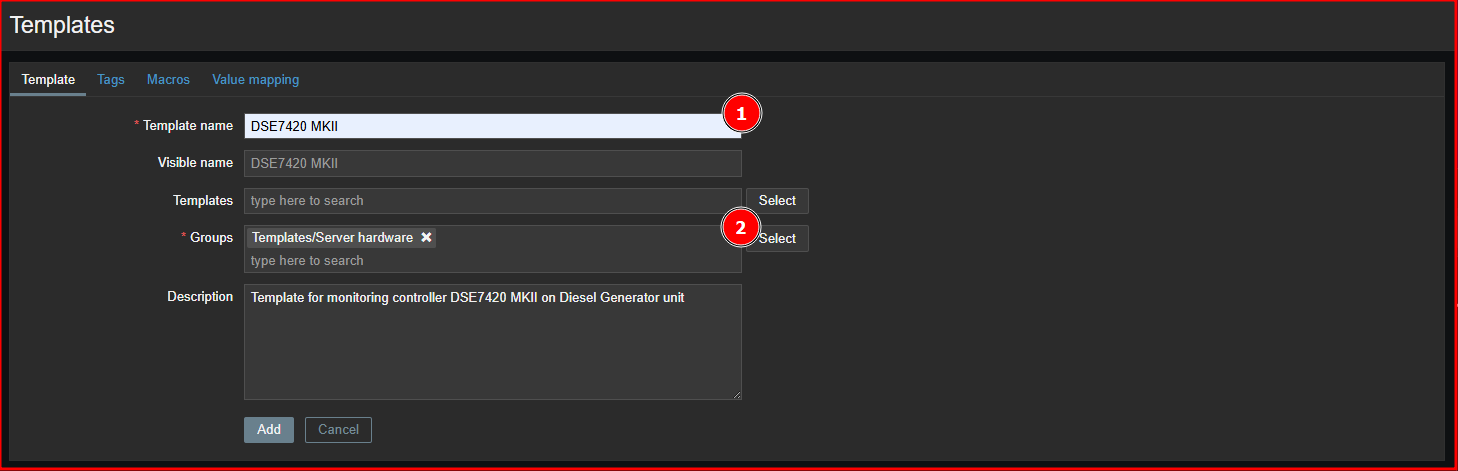This screenshot has height=471, width=1458.
Task: Click the Templates field label
Action: click(x=203, y=201)
